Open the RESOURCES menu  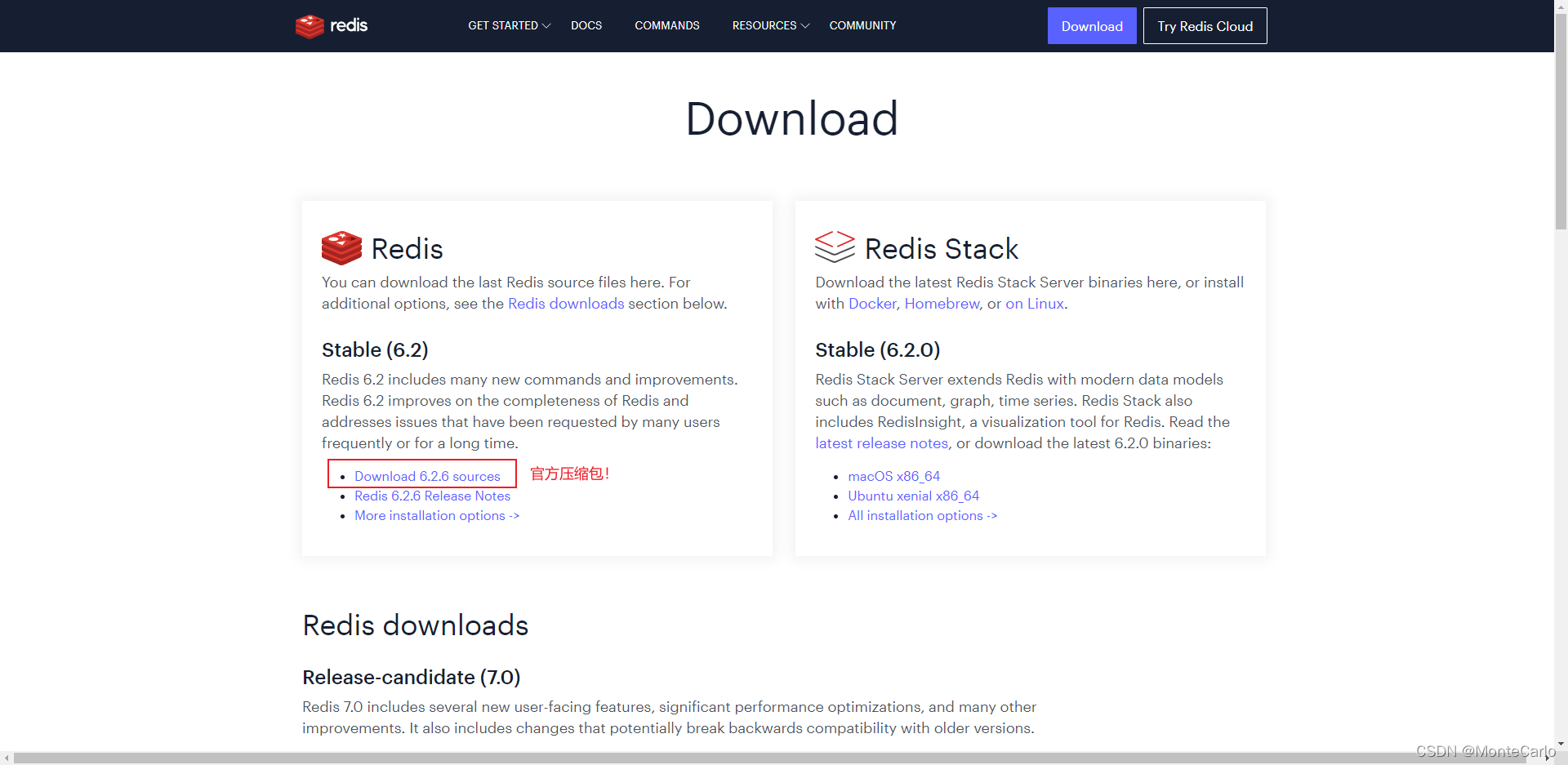coord(764,26)
